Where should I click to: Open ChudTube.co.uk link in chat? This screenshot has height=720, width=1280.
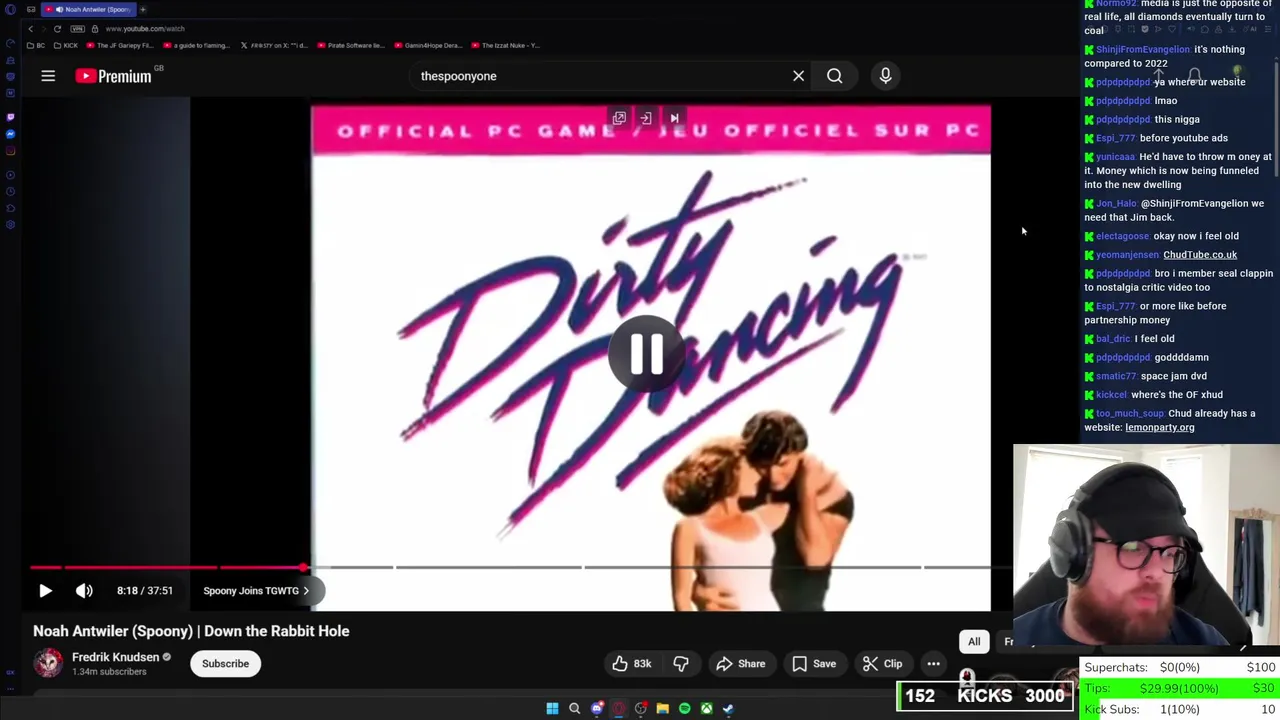coord(1200,255)
